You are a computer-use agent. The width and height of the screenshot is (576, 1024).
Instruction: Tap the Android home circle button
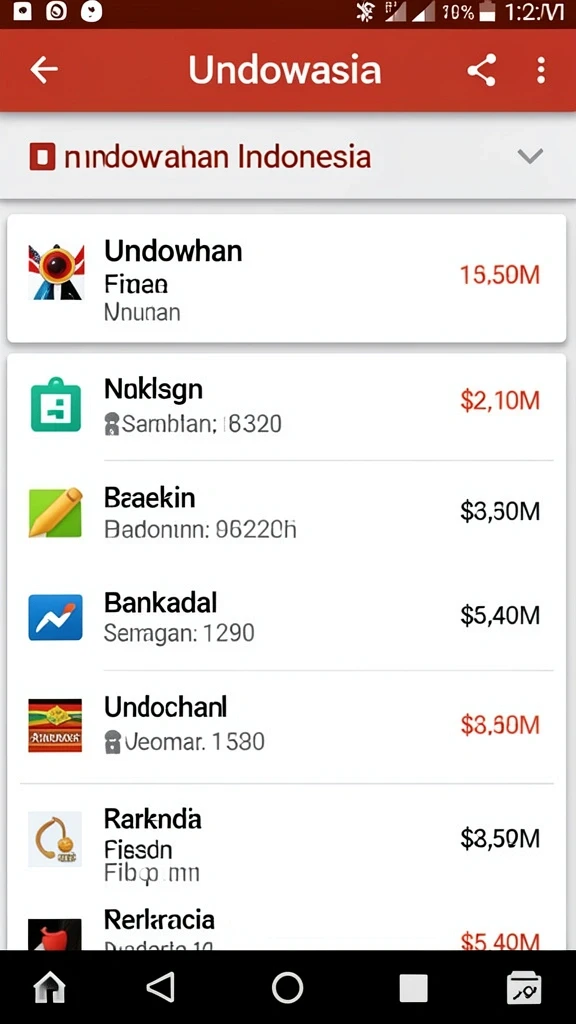[287, 987]
